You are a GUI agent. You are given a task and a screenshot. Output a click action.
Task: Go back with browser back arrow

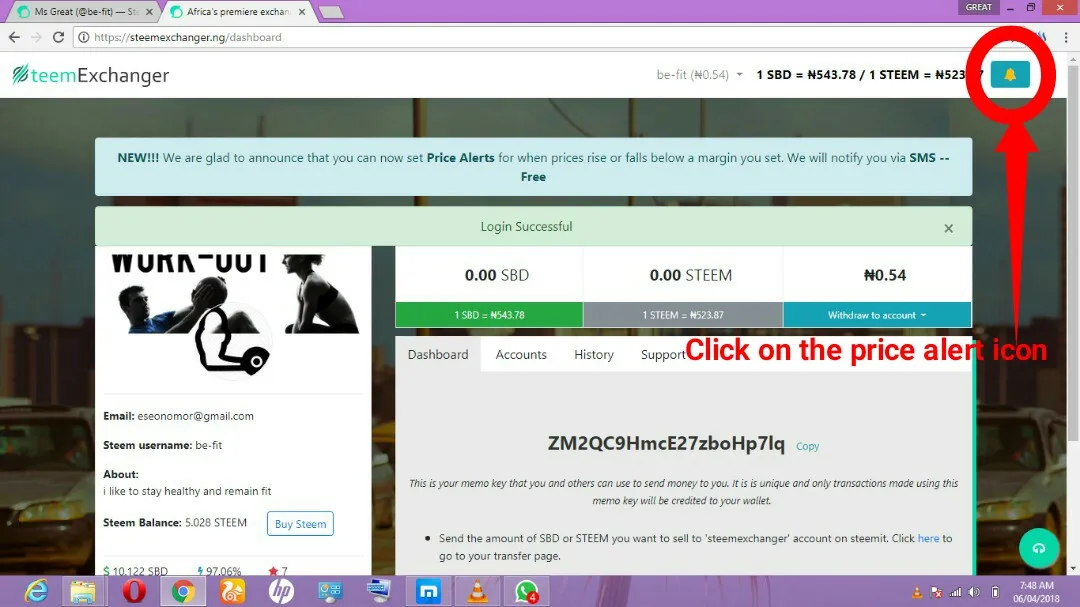tap(14, 37)
